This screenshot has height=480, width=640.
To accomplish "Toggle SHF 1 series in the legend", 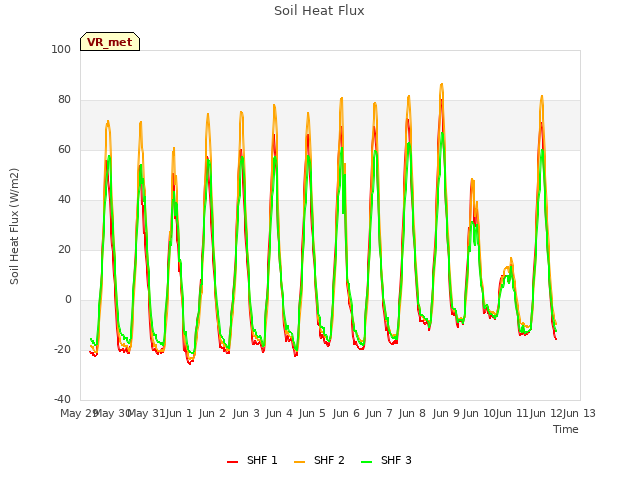I will coord(252,460).
